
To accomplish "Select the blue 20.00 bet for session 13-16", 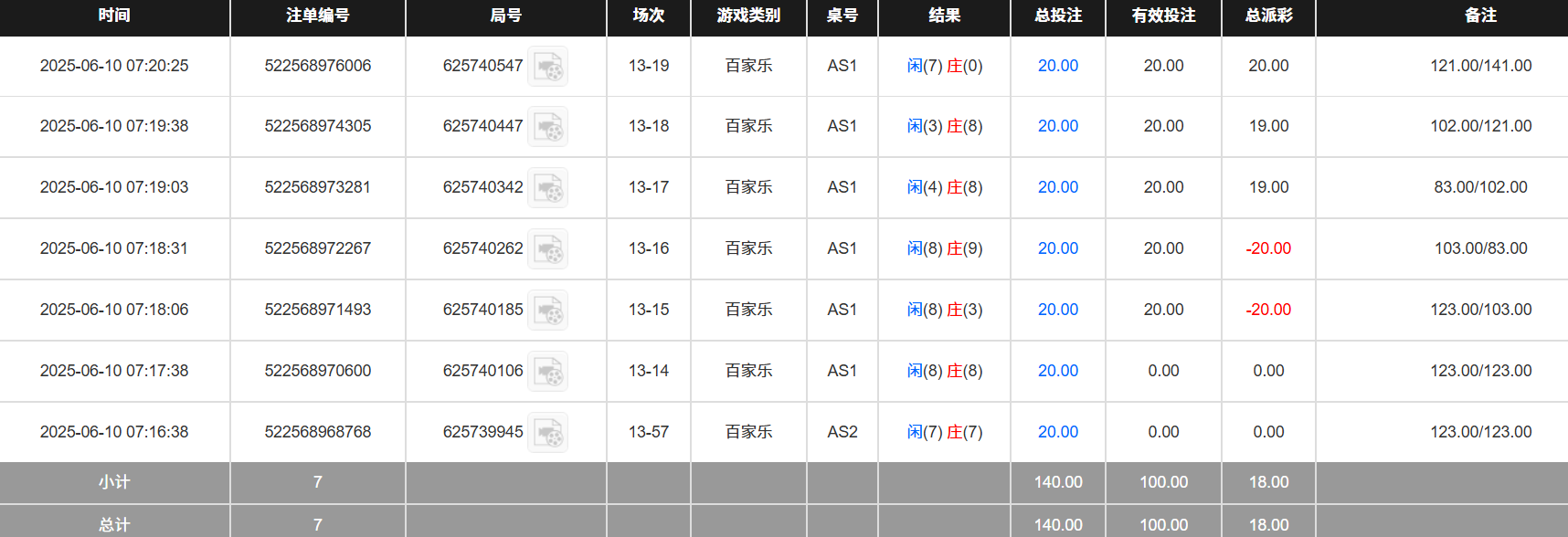I will point(1056,248).
